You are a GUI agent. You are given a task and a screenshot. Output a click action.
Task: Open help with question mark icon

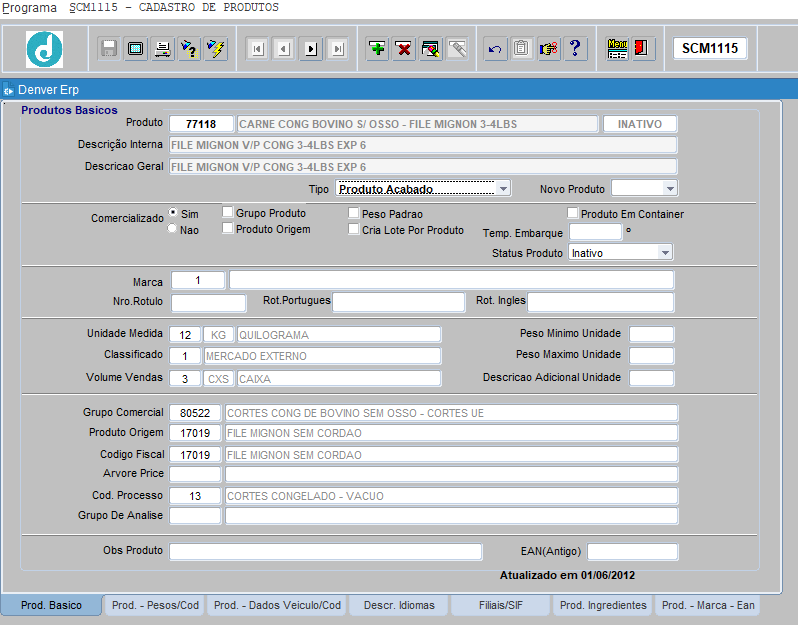click(x=576, y=49)
